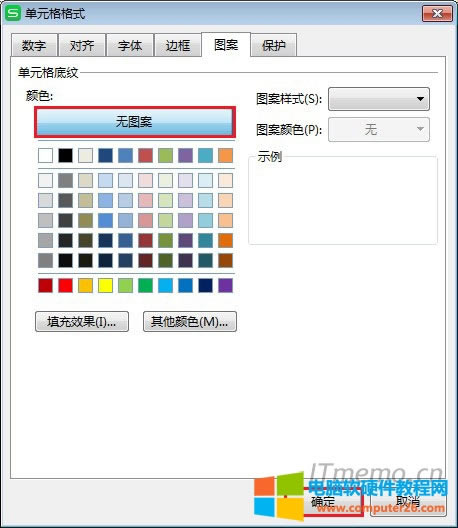Select the white swatch in top row
Image resolution: width=458 pixels, height=528 pixels.
point(45,156)
